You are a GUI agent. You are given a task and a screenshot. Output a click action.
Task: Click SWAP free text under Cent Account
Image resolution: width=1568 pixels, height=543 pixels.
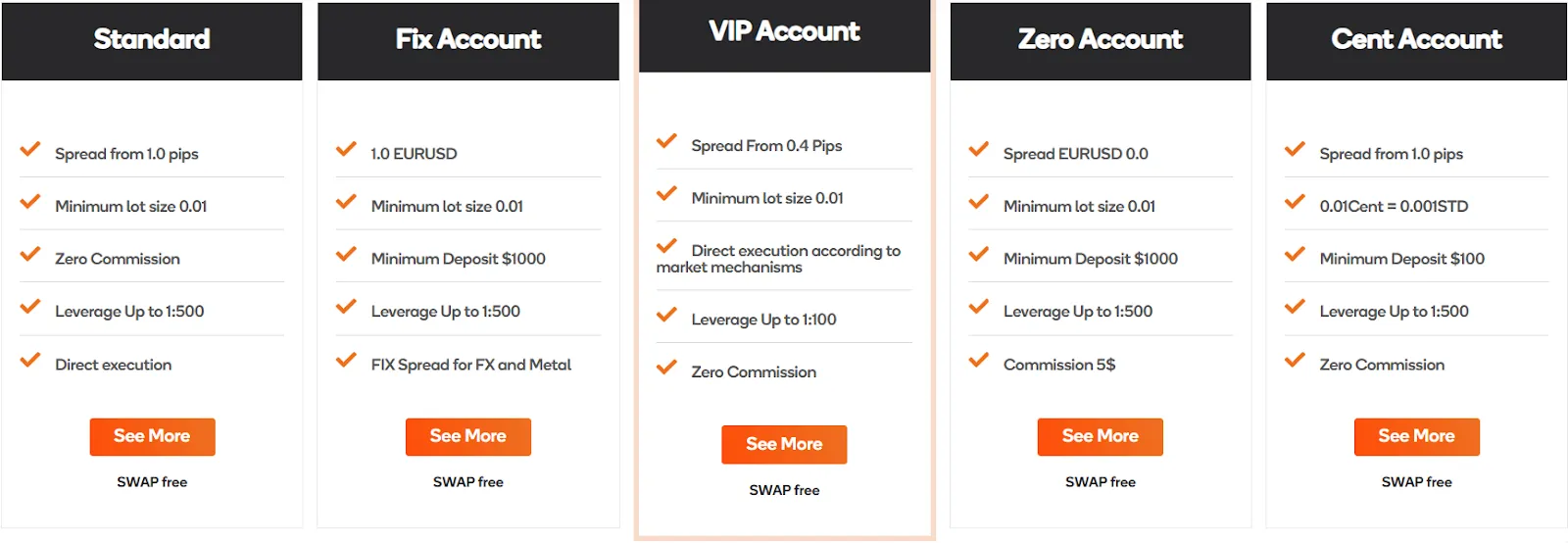point(1417,482)
